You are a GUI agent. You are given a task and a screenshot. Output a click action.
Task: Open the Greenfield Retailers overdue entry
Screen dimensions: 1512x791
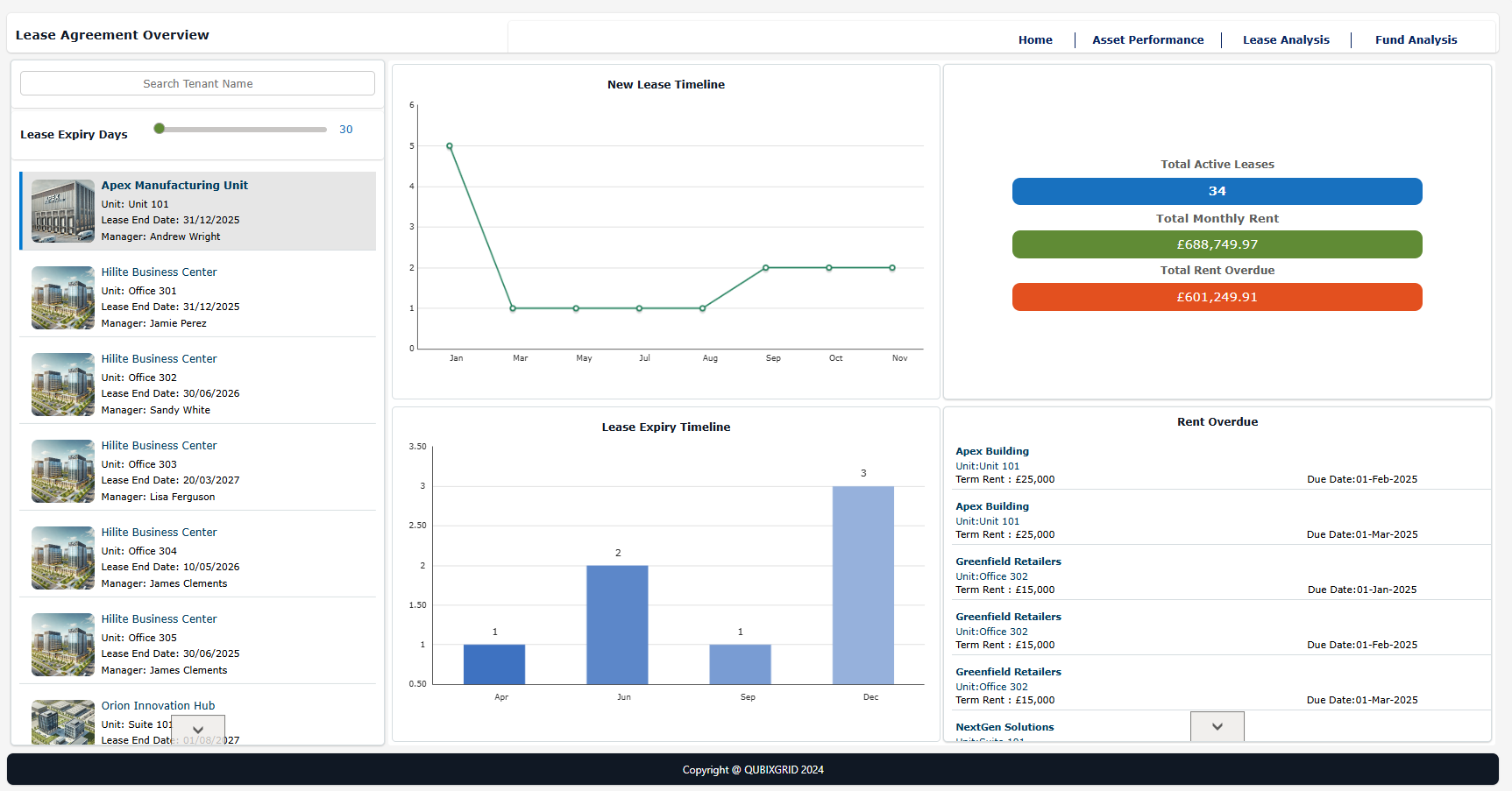tap(1008, 561)
